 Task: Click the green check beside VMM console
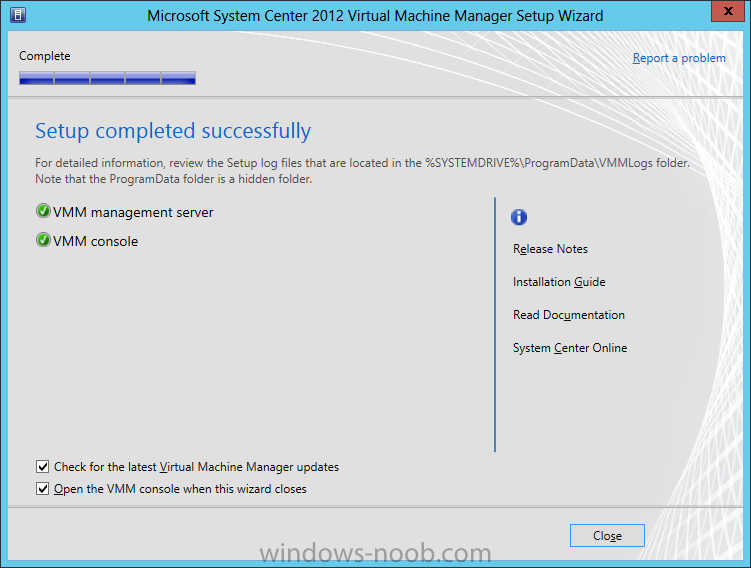point(43,240)
